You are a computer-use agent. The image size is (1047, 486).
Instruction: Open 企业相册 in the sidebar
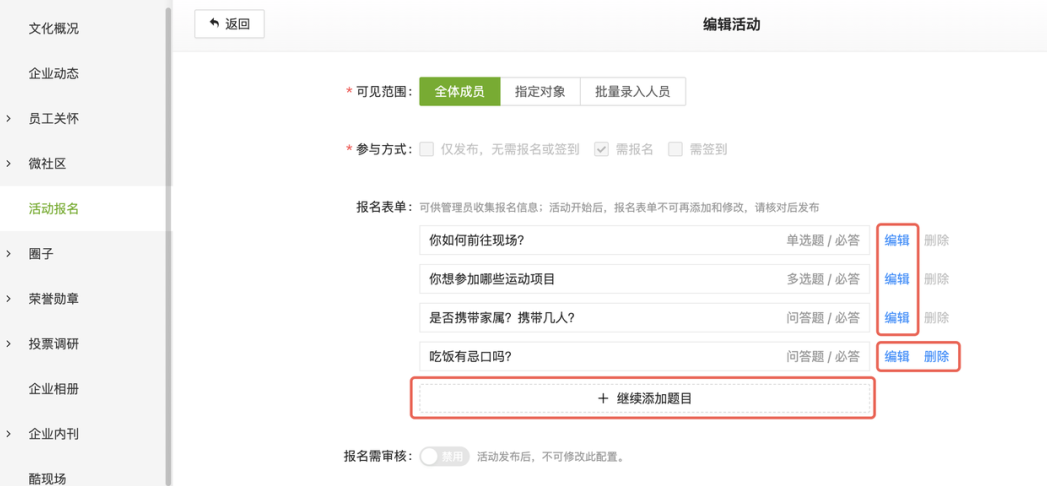(53, 389)
